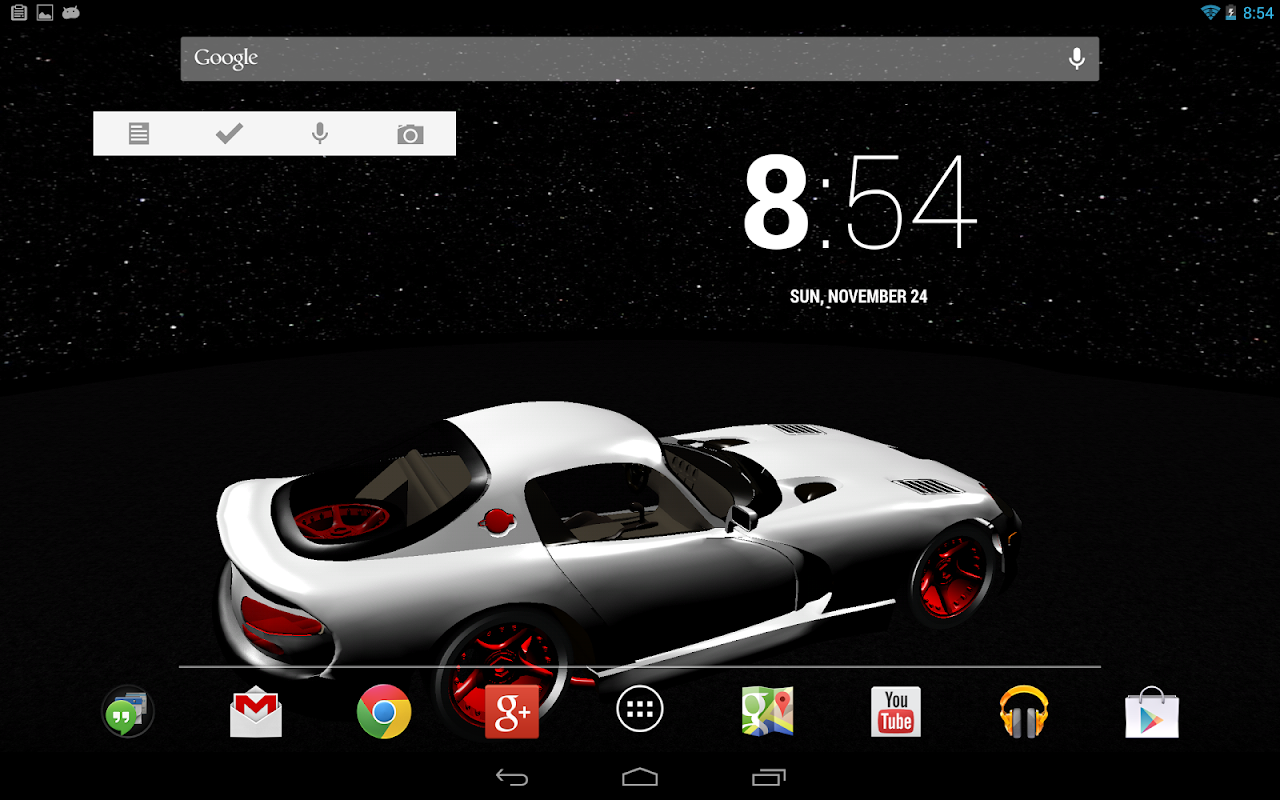
Task: Tap the status bar time 8:54
Action: click(1258, 13)
